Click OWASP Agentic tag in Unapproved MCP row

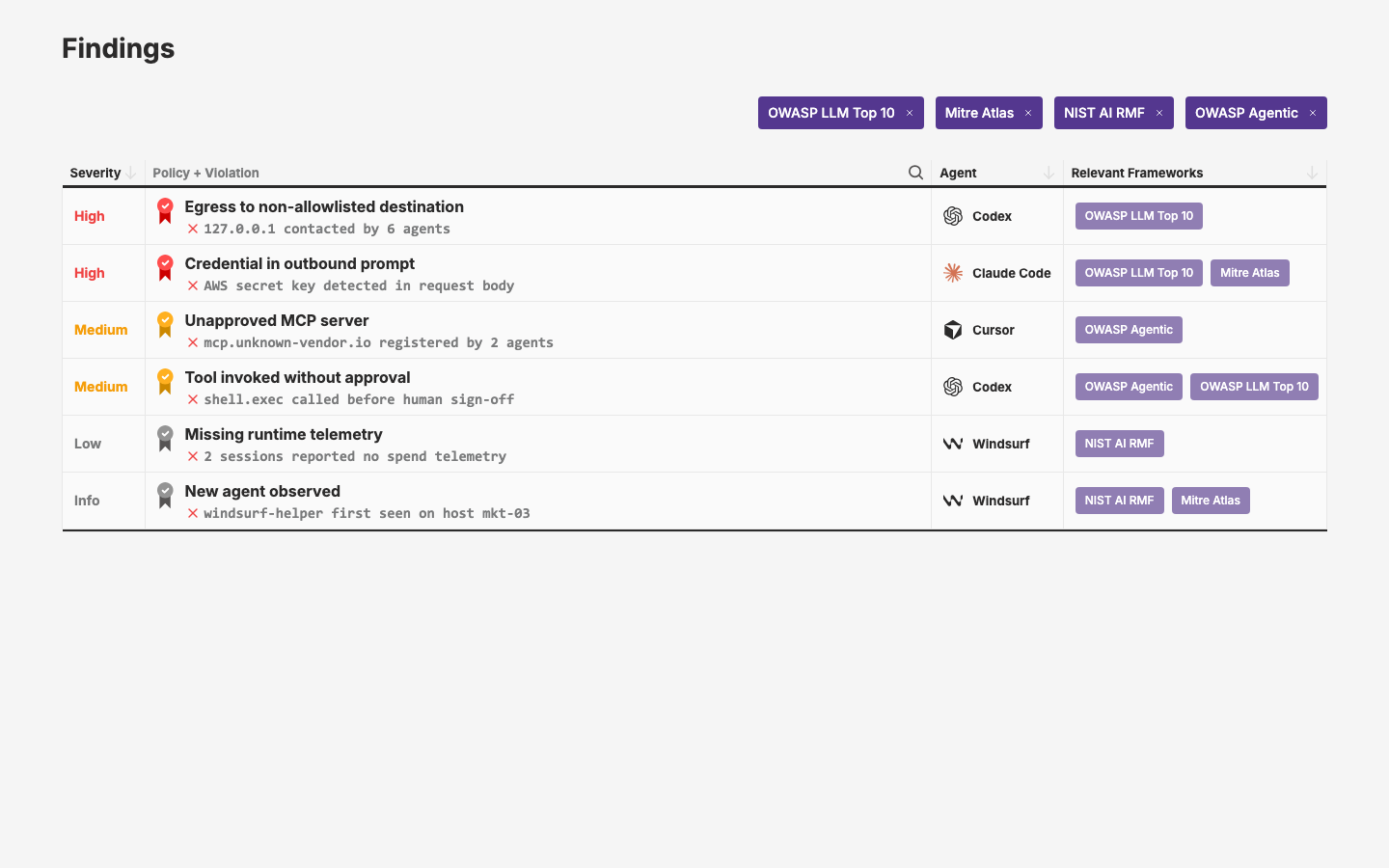(1129, 330)
